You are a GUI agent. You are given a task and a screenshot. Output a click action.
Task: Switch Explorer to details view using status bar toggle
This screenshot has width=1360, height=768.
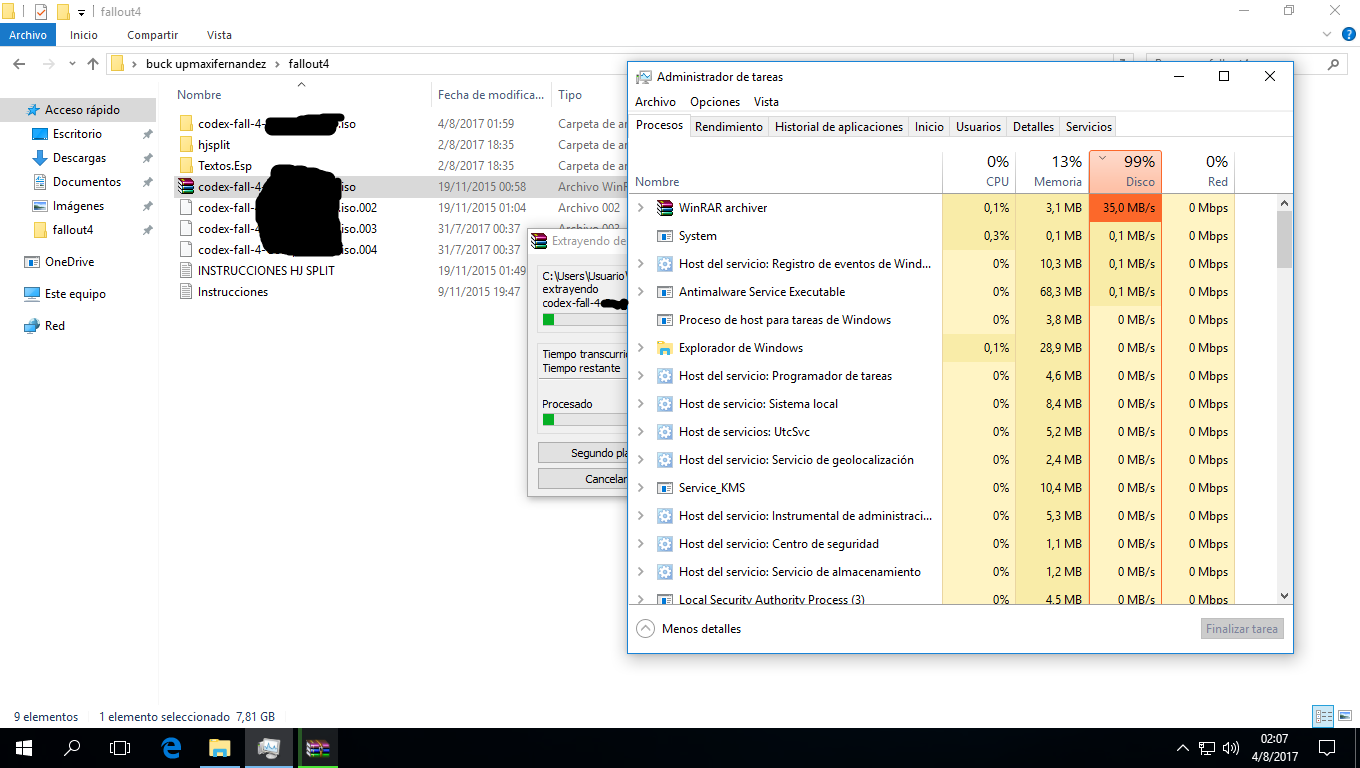coord(1323,716)
